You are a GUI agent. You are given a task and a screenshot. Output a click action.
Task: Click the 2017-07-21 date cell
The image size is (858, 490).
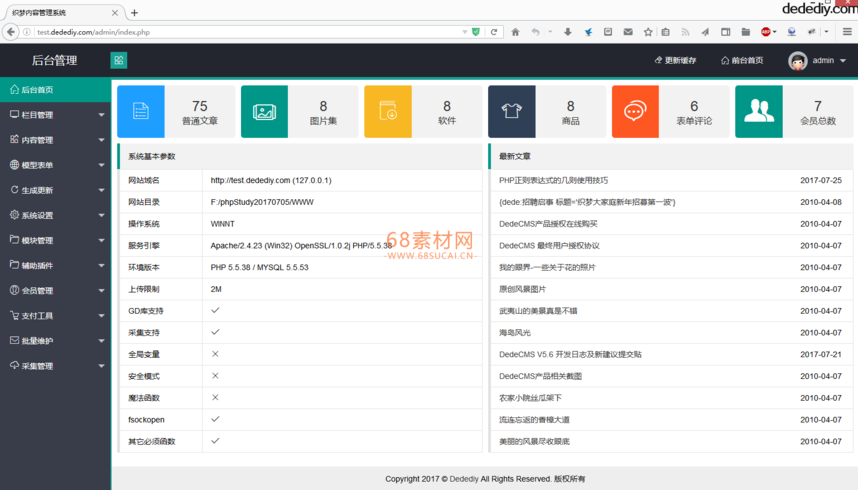point(821,354)
